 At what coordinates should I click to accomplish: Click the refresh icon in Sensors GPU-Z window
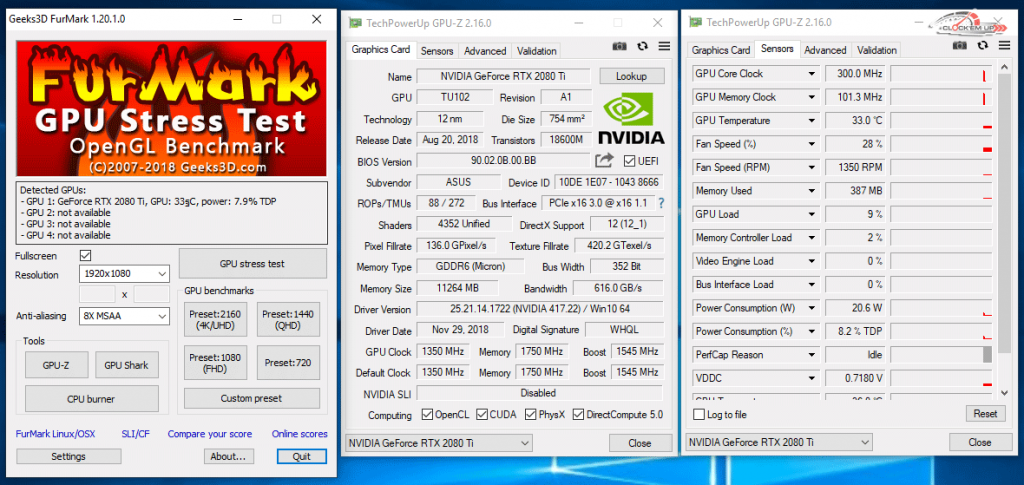[983, 45]
